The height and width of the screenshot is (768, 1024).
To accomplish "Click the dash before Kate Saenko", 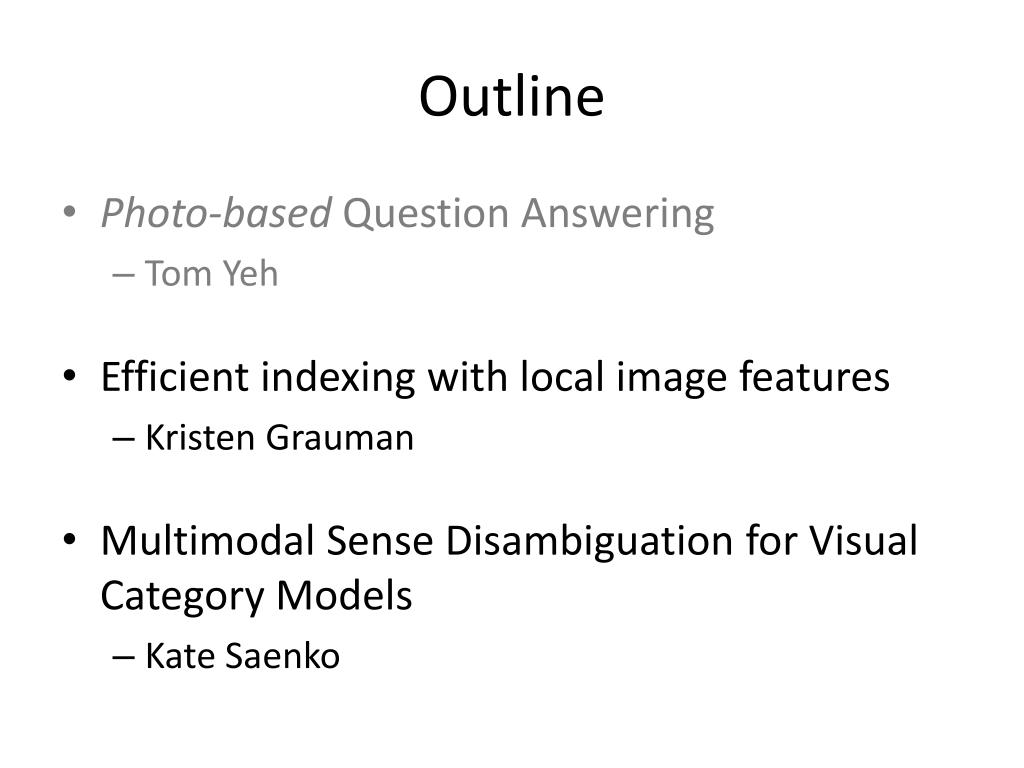I will coord(123,657).
